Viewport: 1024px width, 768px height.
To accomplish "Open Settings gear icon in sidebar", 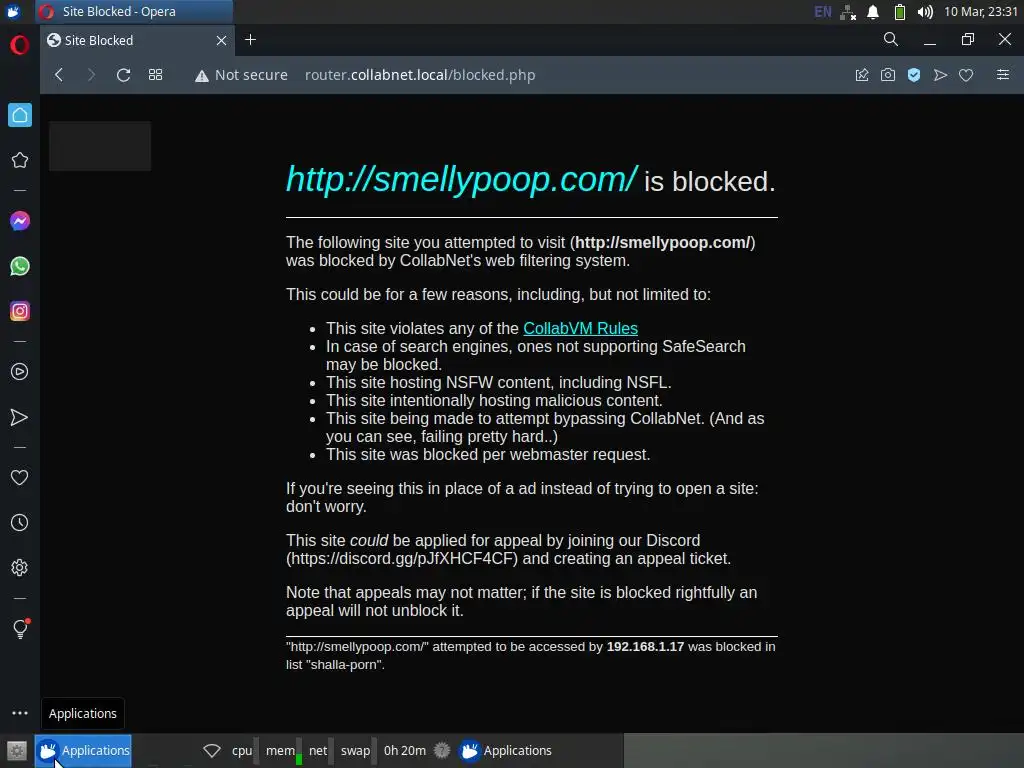I will 20,568.
